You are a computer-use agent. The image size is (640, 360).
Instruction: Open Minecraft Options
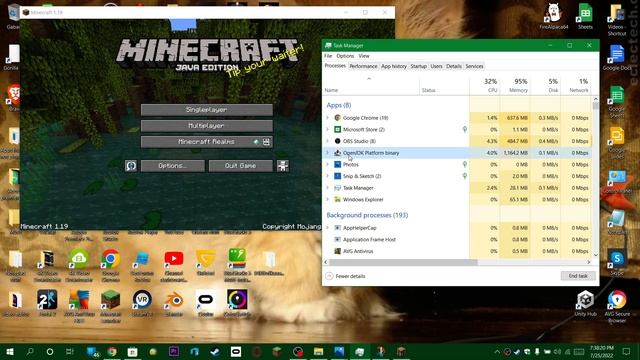173,166
